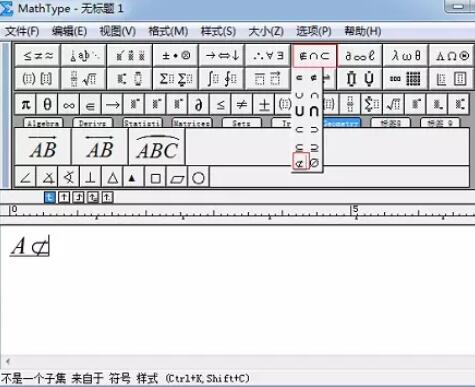The width and height of the screenshot is (475, 387).
Task: Insert the ∈ symbol from the small bar
Action: 90,105
